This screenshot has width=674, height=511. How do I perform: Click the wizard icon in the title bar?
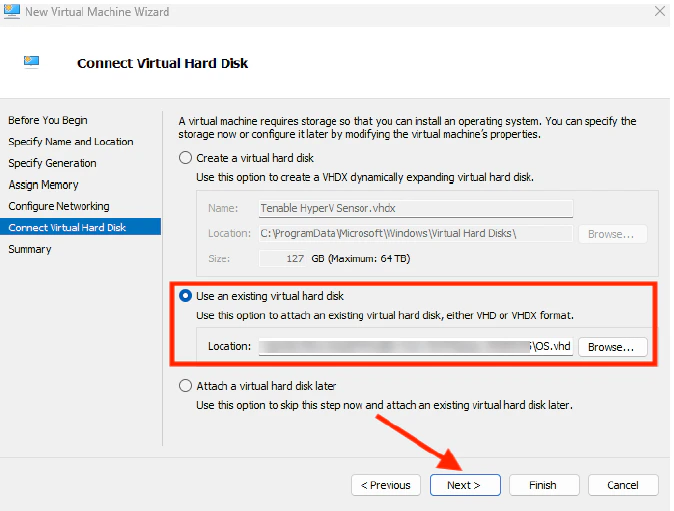(x=11, y=12)
